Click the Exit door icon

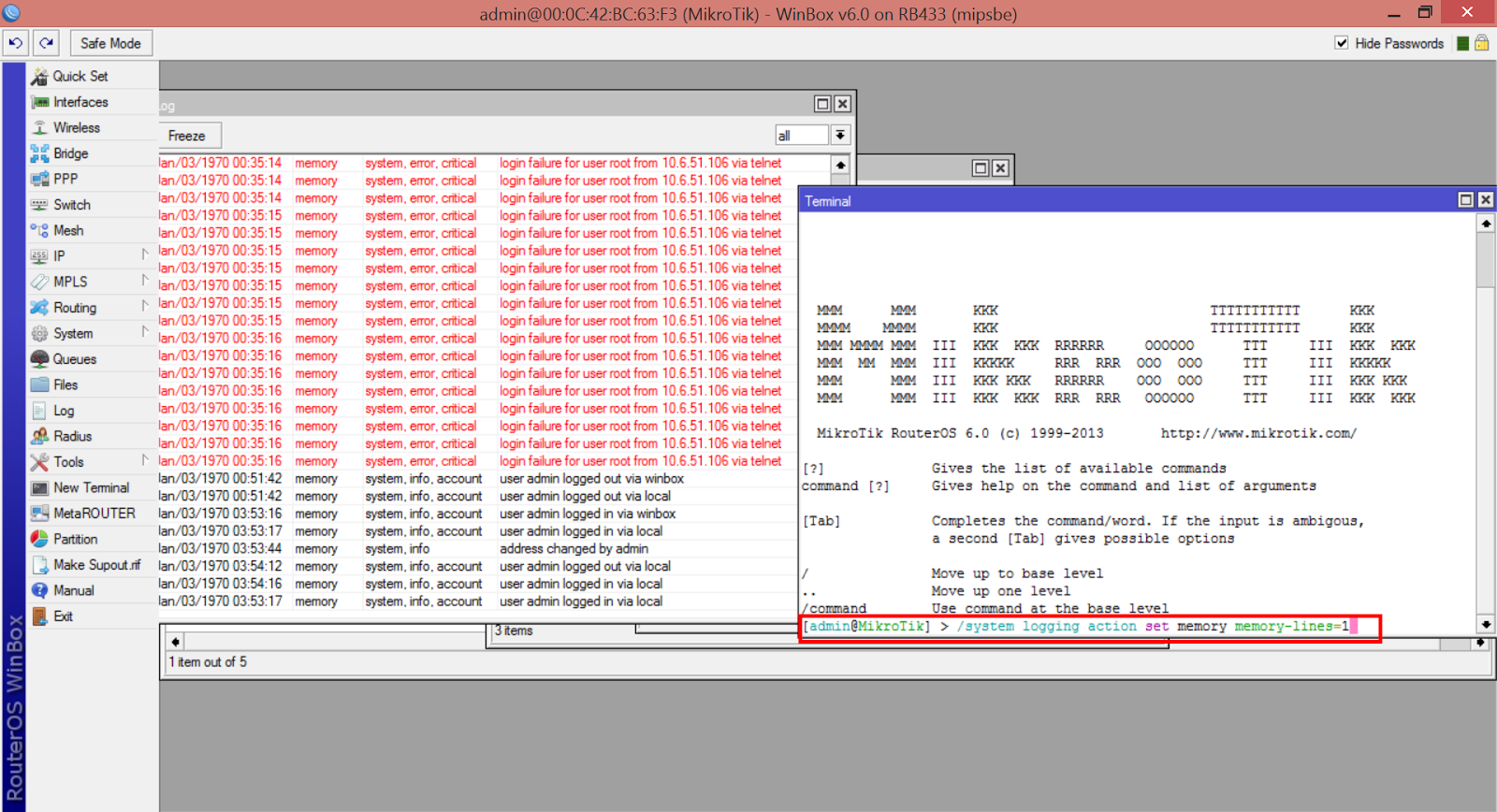click(39, 616)
